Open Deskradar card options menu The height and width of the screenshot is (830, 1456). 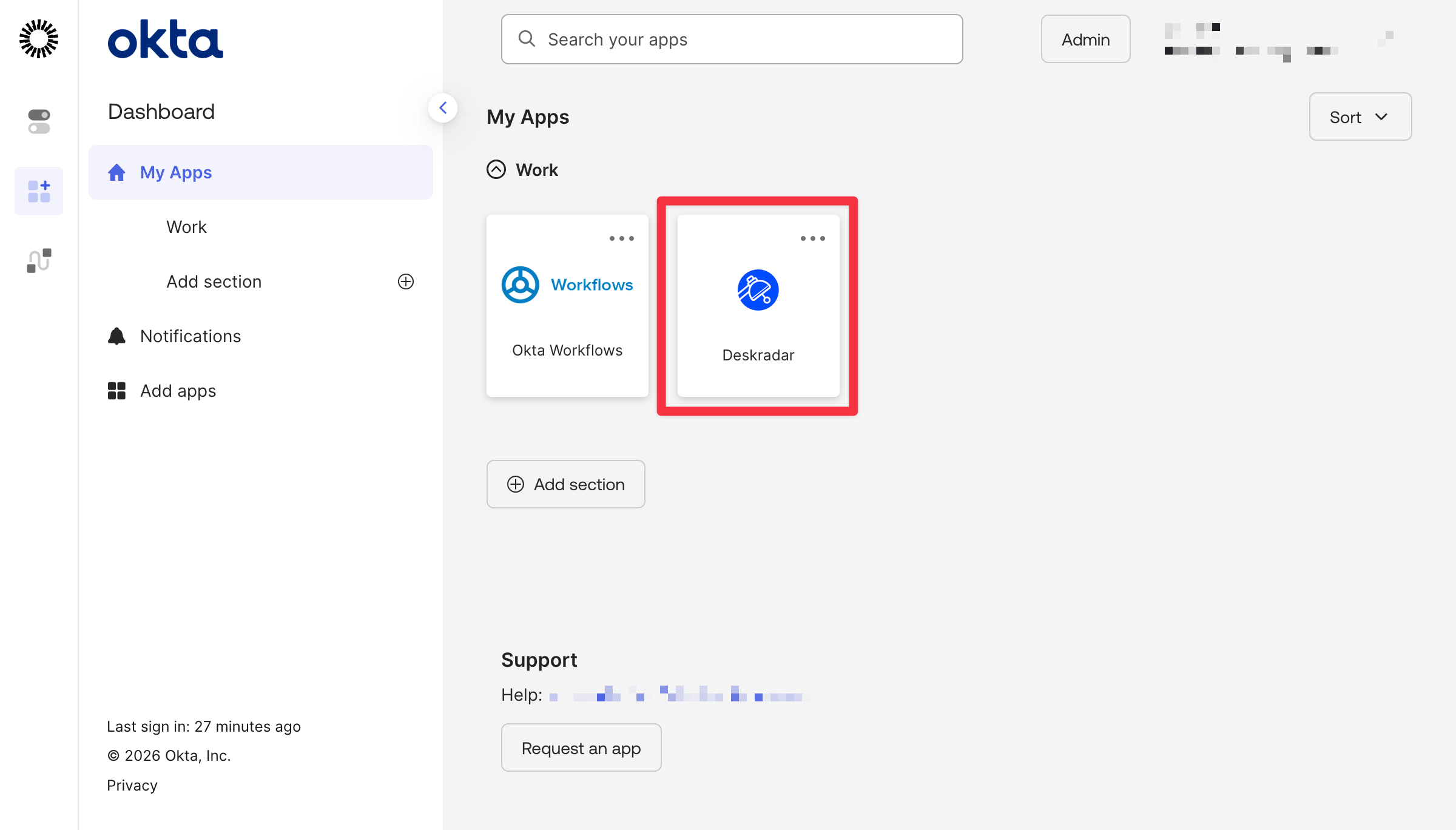(x=813, y=238)
